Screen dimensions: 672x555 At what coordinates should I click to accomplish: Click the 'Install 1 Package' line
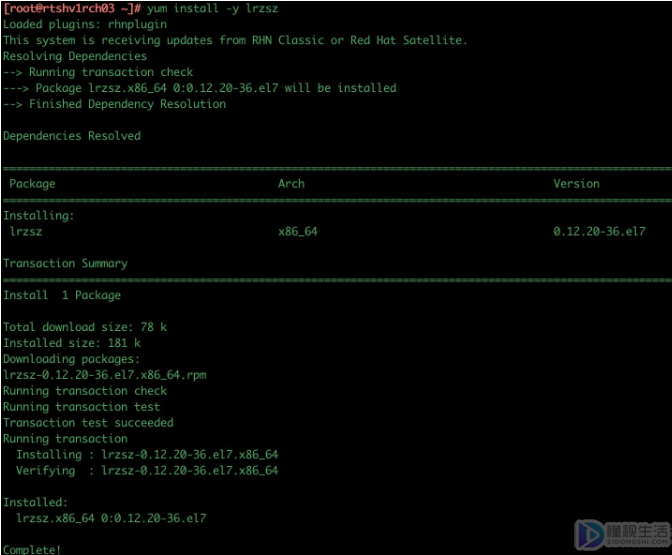click(62, 296)
